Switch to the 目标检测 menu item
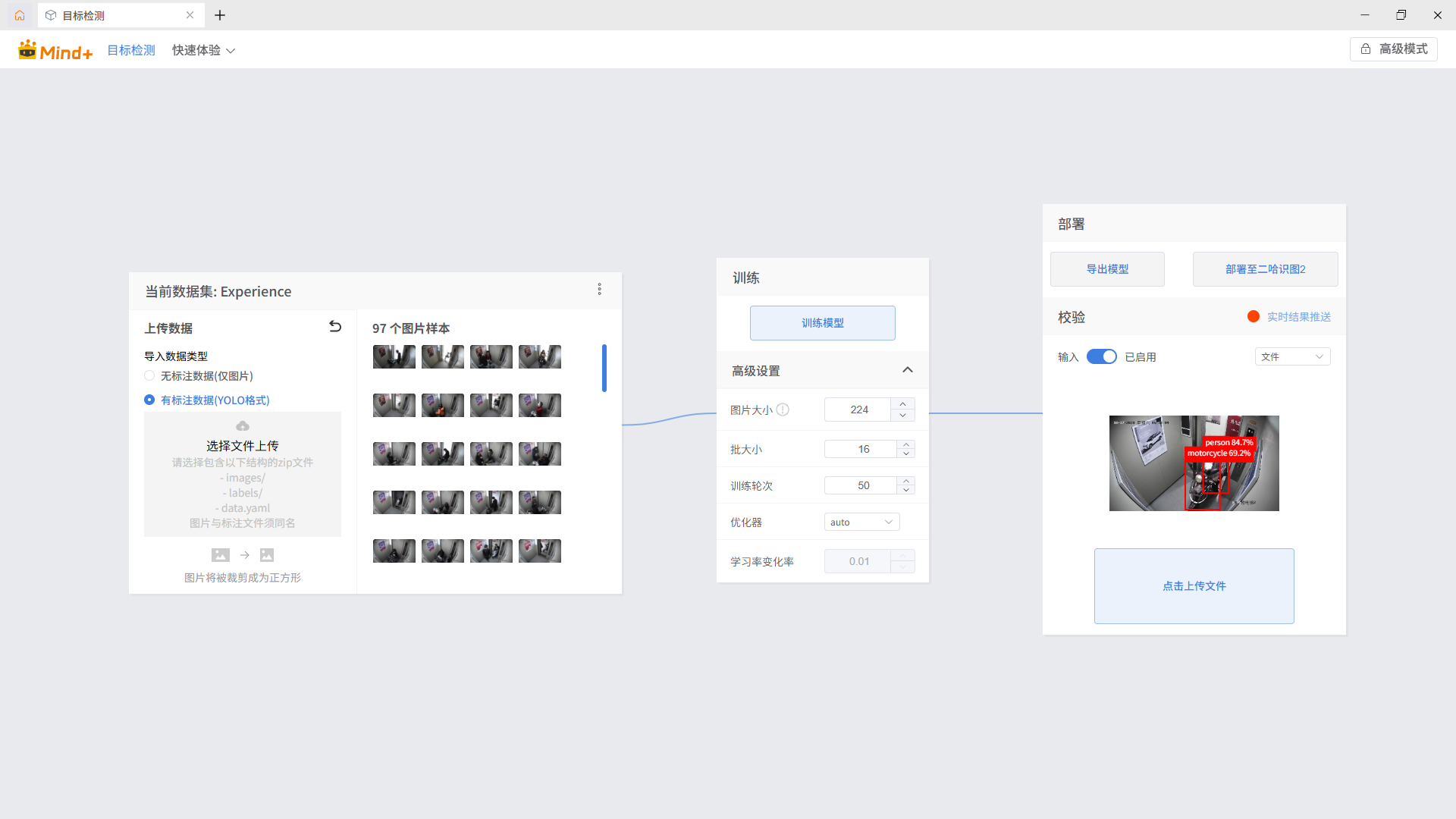The image size is (1456, 819). tap(131, 50)
